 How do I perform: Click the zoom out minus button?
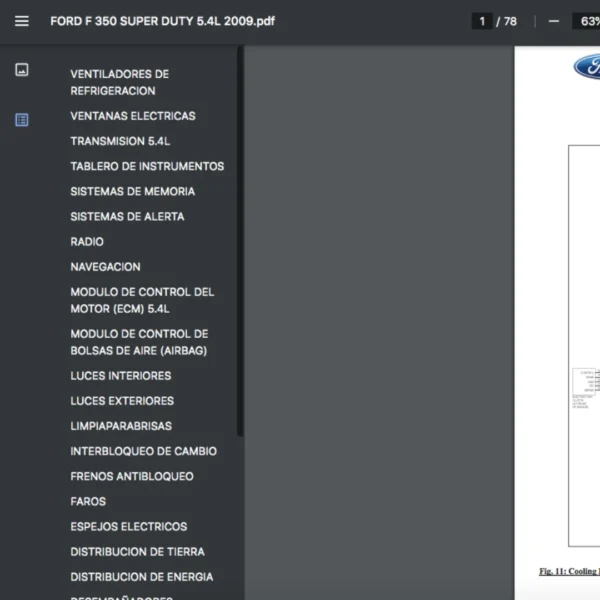tap(554, 21)
